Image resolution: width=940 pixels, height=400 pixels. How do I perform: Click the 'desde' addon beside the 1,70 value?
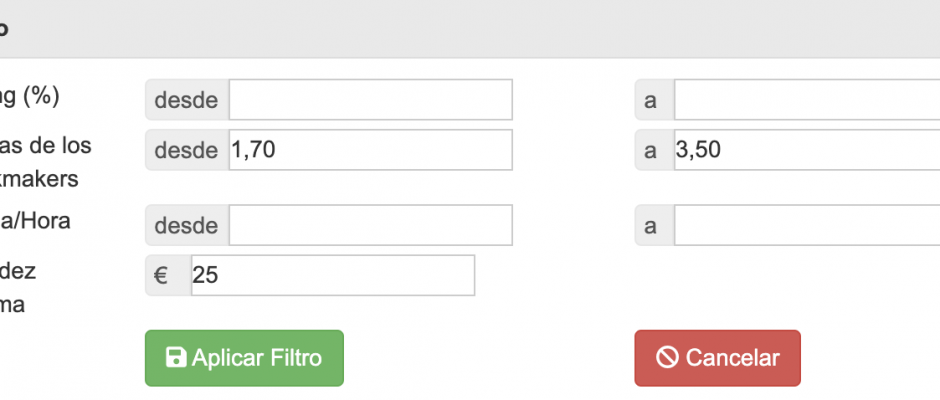pos(187,150)
